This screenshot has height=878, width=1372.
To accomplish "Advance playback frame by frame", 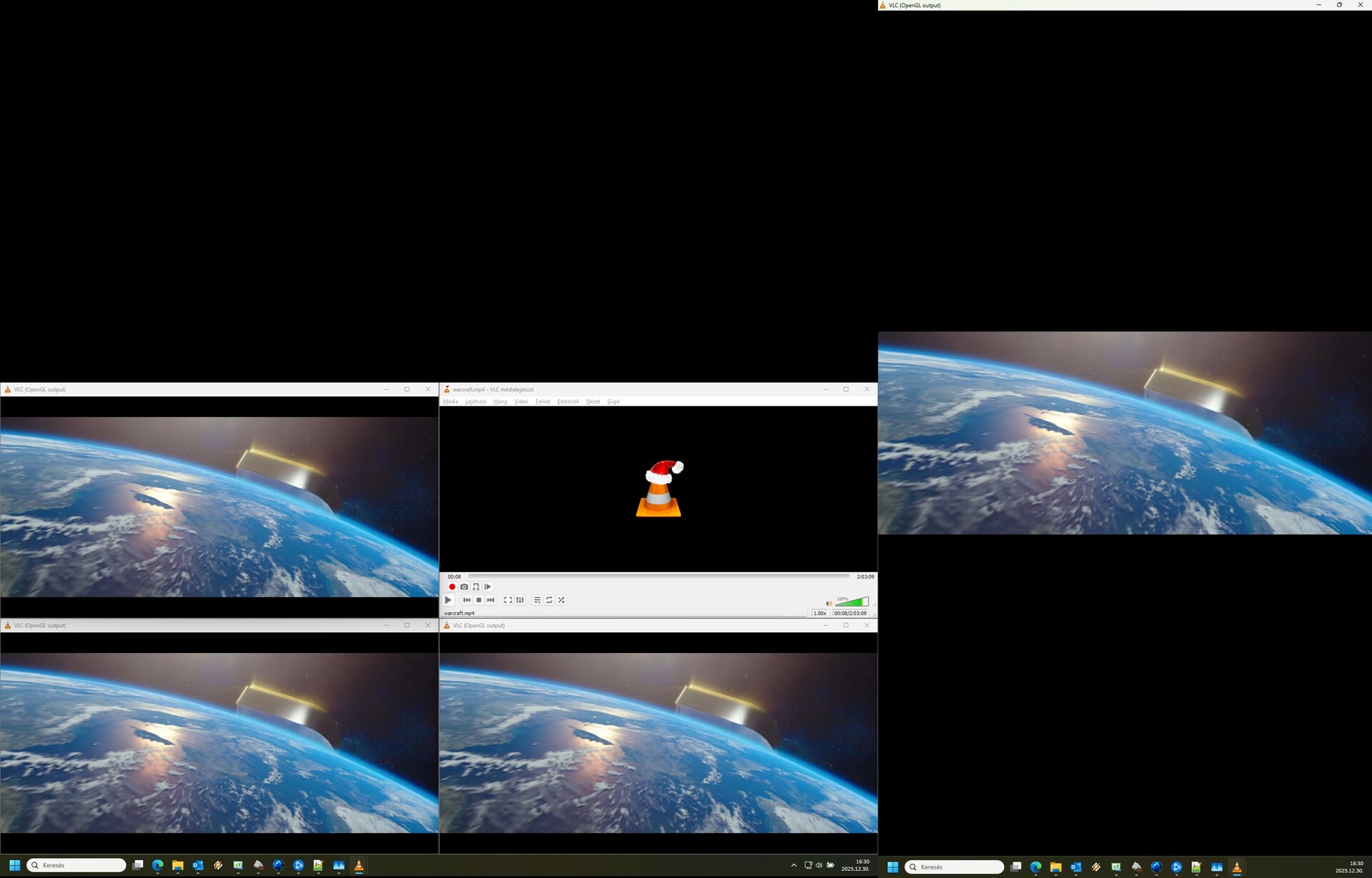I will pyautogui.click(x=488, y=587).
